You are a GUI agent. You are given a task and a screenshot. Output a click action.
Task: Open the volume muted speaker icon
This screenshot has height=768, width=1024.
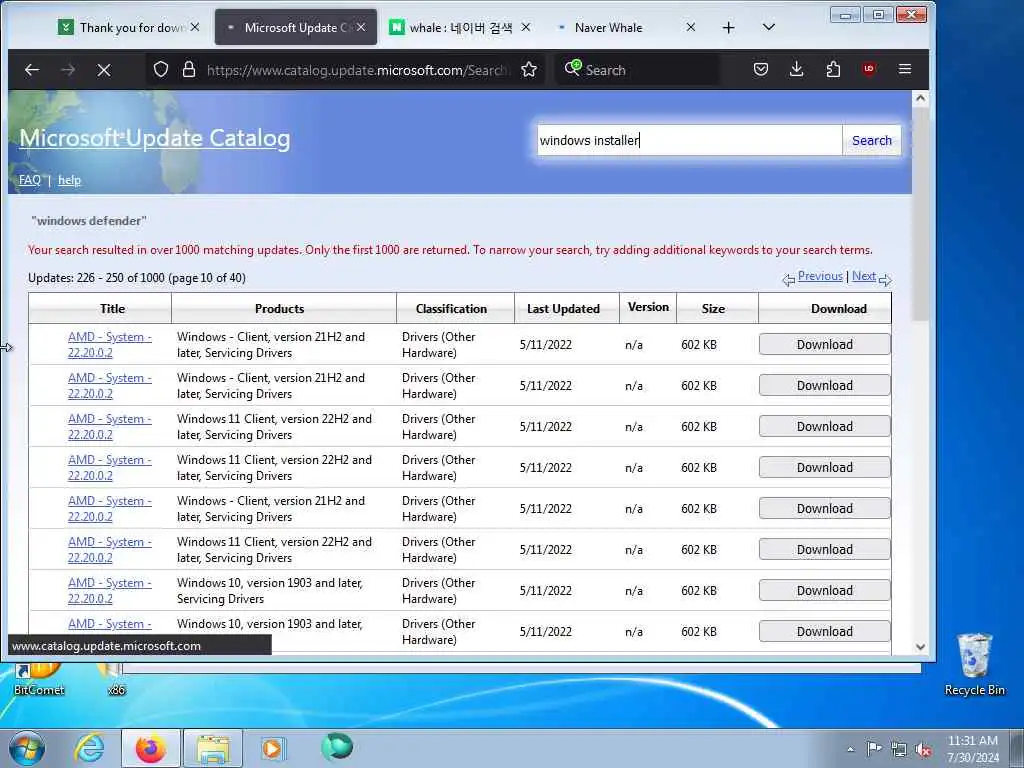(923, 750)
